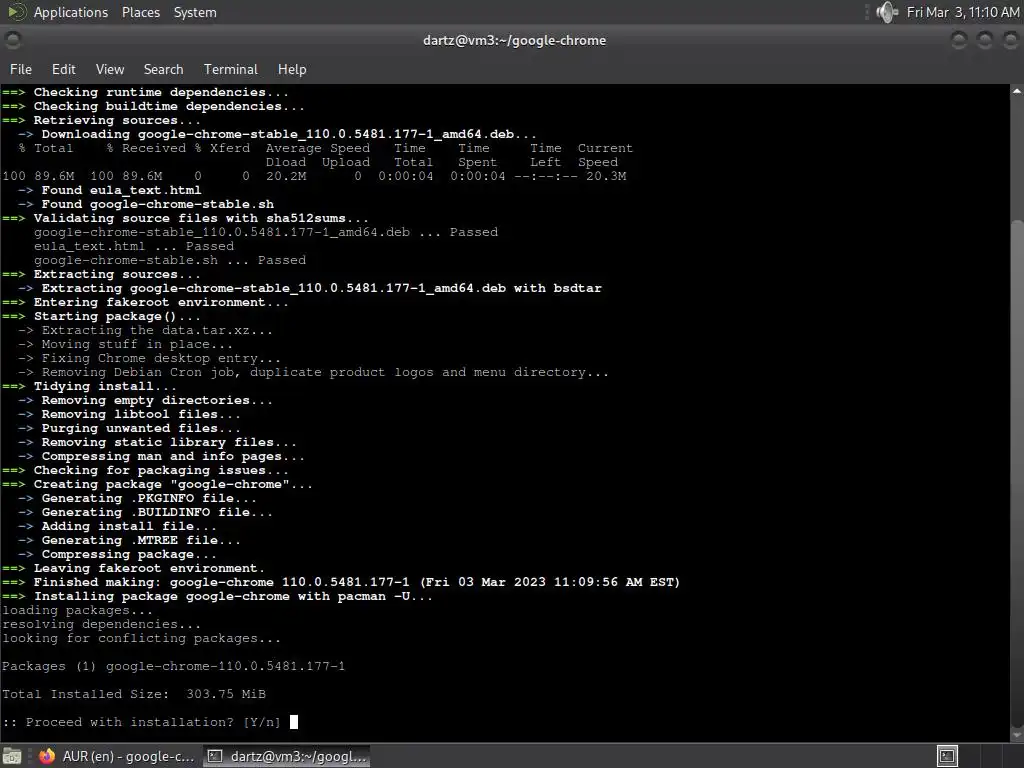This screenshot has height=768, width=1024.
Task: Click the Checking runtime dependencies line
Action: pyautogui.click(x=145, y=92)
